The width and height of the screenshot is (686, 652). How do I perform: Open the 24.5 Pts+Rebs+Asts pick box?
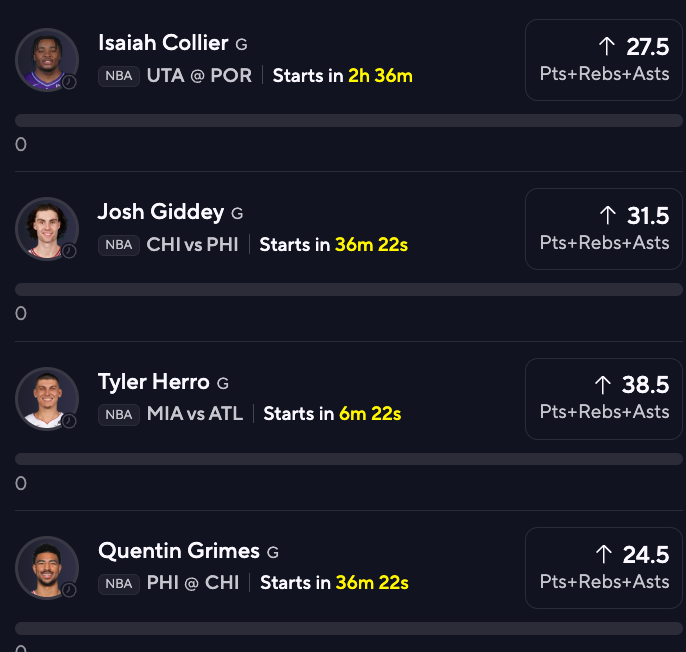pos(604,568)
